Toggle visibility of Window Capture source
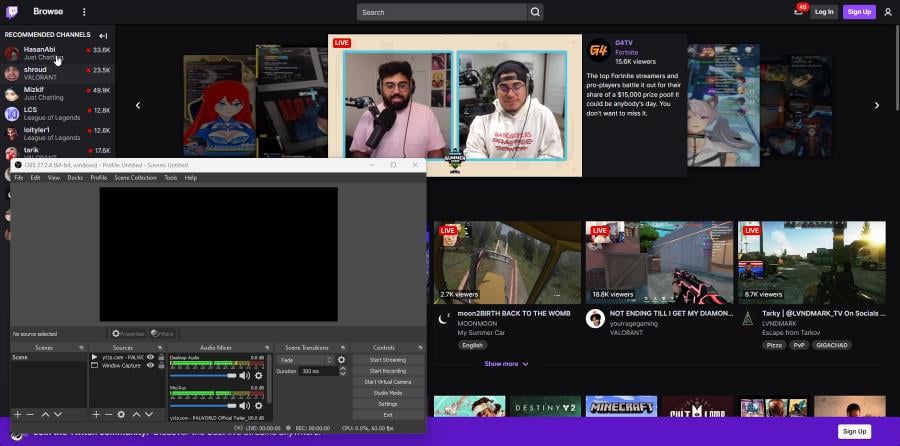The image size is (900, 446). tap(150, 366)
